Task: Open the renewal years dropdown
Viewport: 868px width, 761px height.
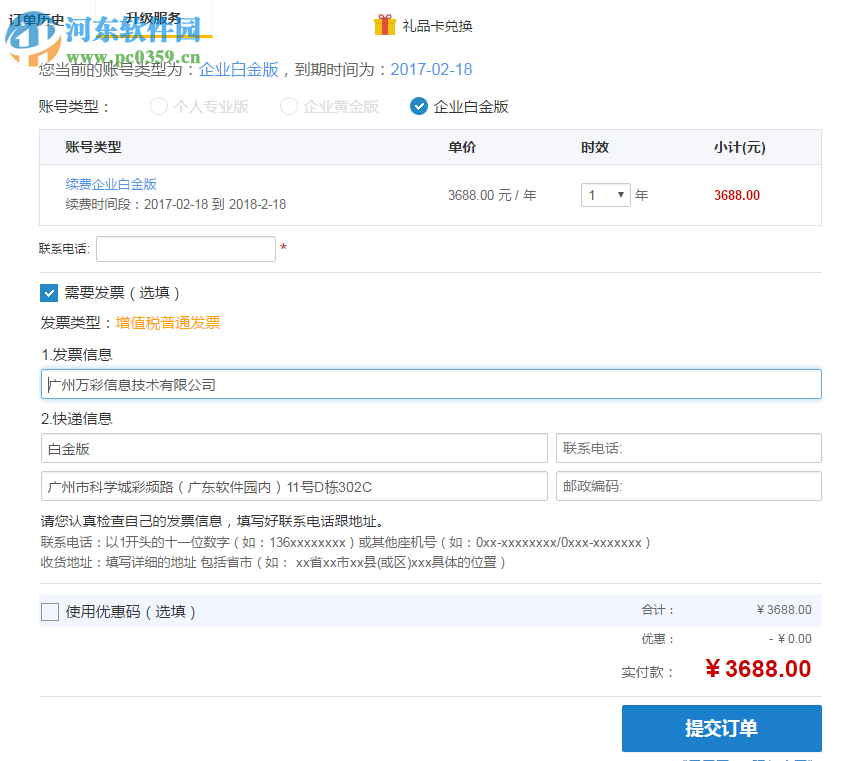Action: click(605, 195)
